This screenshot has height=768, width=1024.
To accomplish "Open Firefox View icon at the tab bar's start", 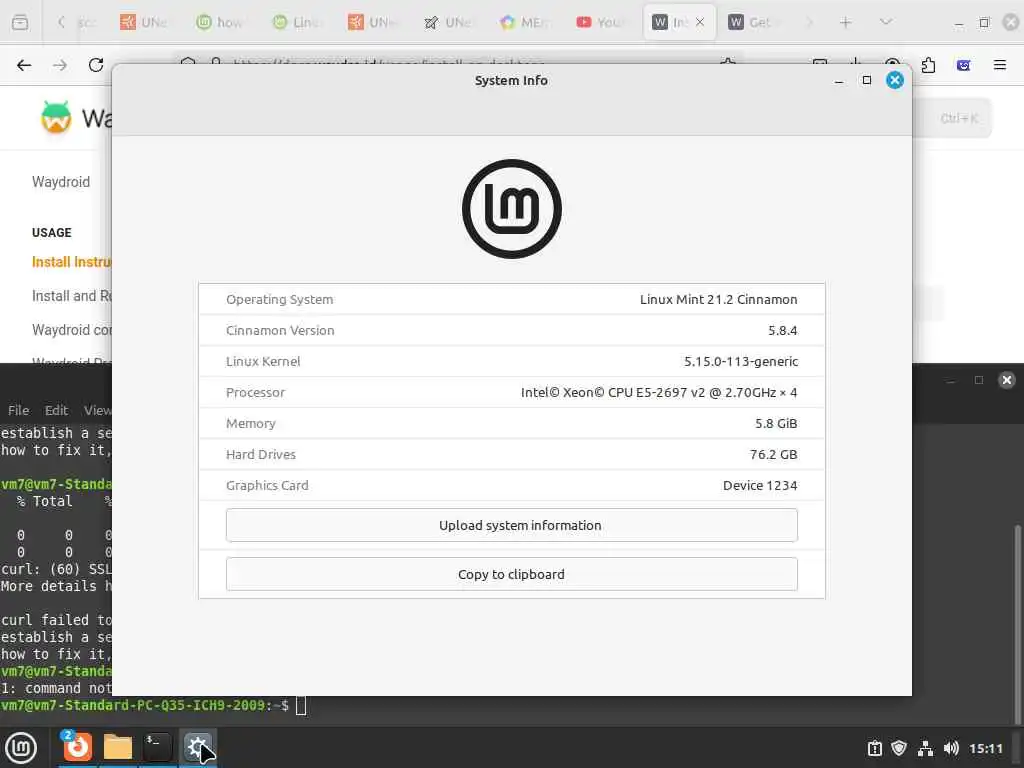I will coord(20,22).
